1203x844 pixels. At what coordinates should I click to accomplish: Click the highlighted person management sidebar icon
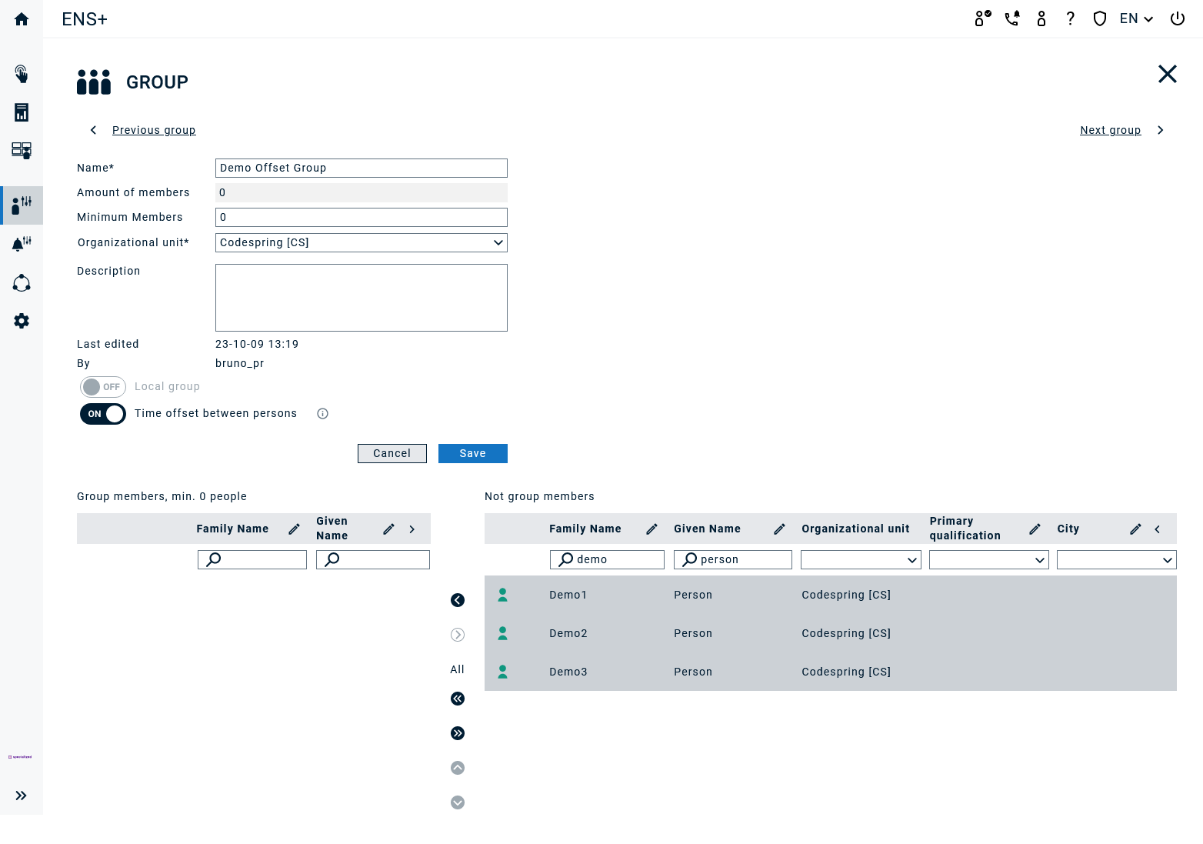point(21,205)
